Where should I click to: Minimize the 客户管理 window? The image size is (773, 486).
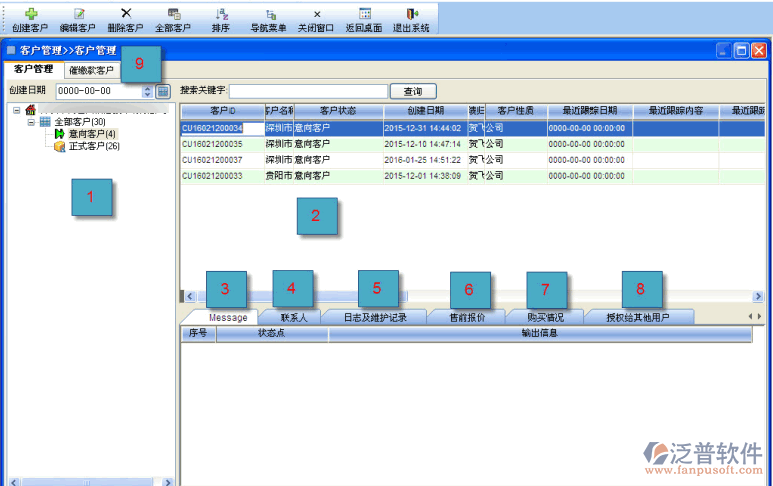(724, 50)
